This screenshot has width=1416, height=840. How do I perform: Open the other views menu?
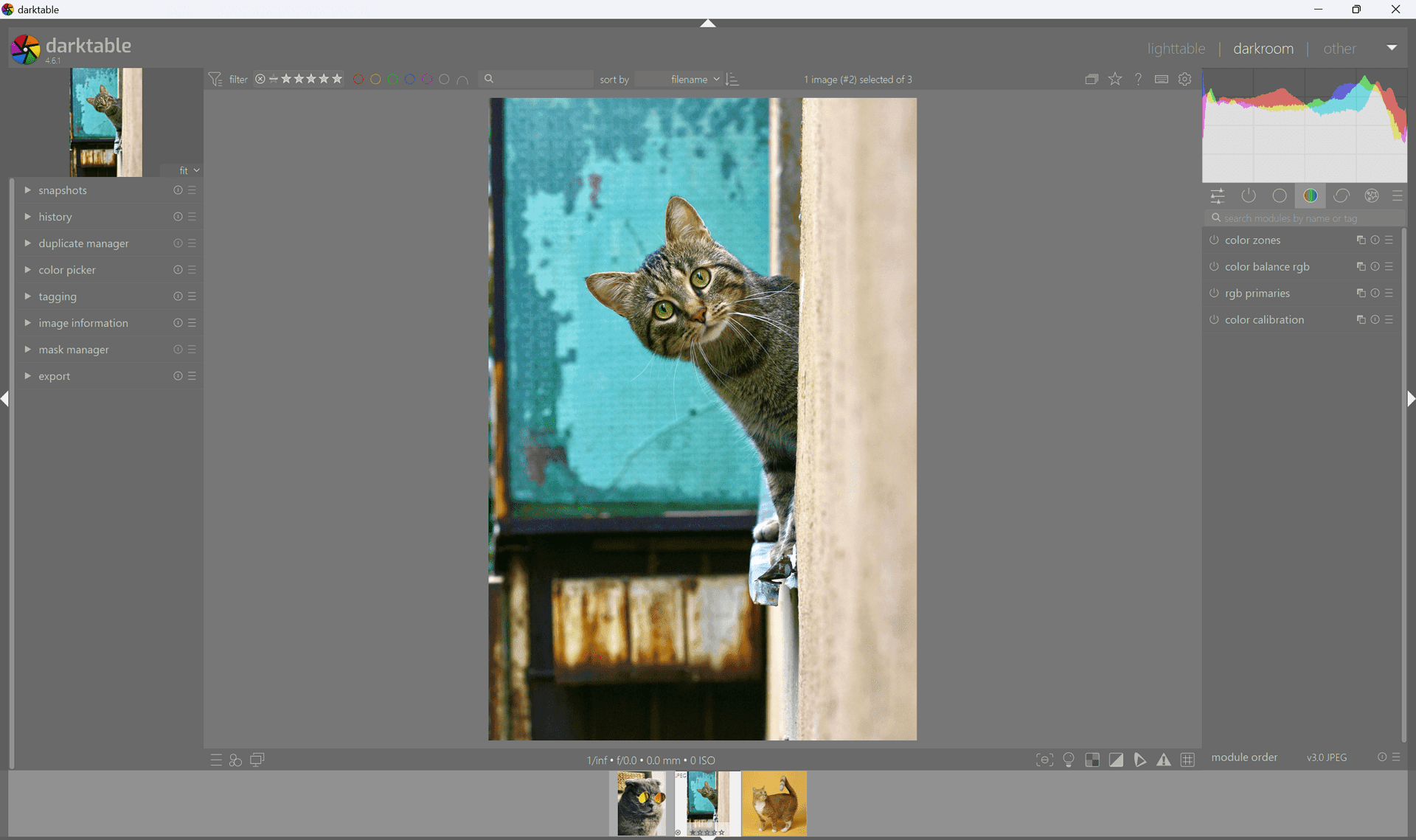[x=1339, y=49]
